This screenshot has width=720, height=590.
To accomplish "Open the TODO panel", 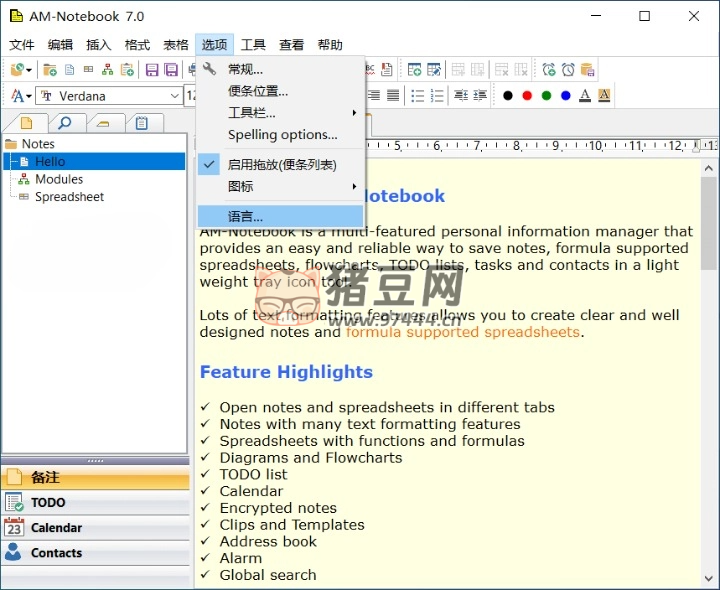I will pos(96,502).
